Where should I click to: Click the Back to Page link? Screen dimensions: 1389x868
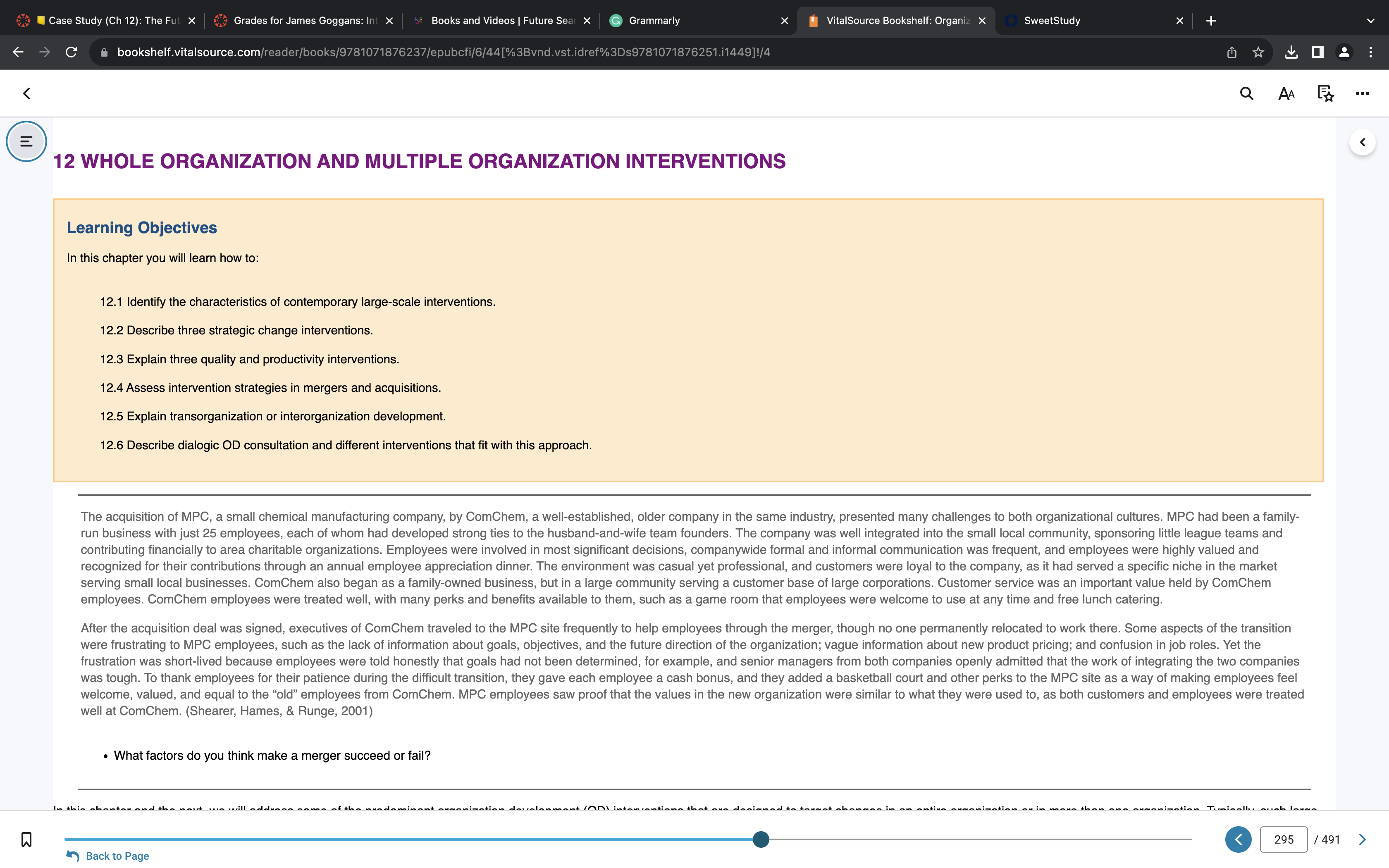coord(108,856)
